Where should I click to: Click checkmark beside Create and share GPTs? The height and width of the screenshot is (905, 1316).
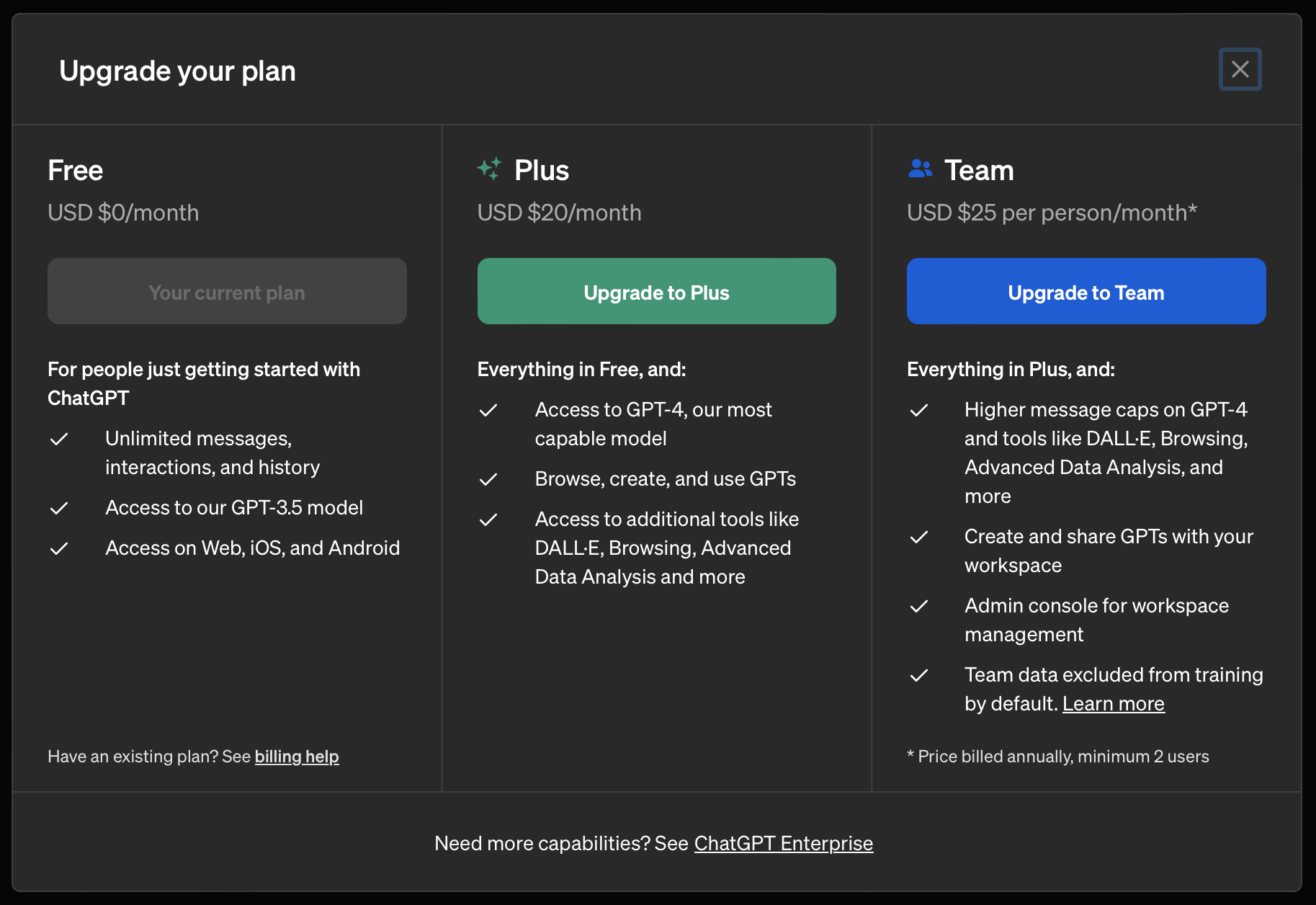(918, 537)
